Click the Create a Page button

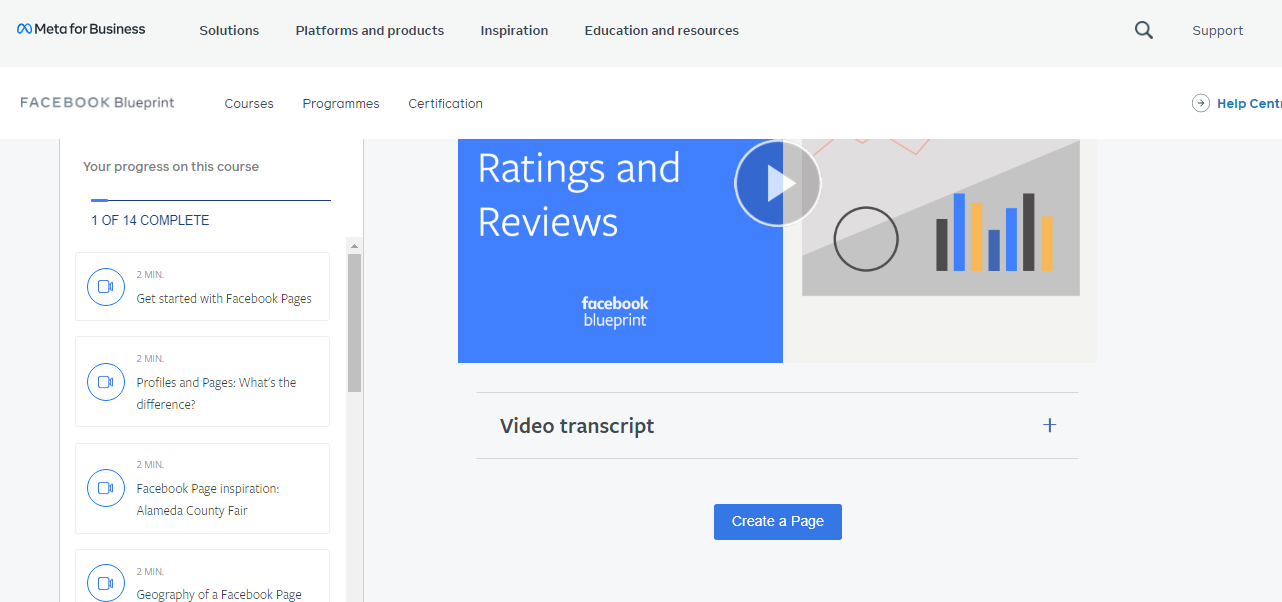[778, 522]
